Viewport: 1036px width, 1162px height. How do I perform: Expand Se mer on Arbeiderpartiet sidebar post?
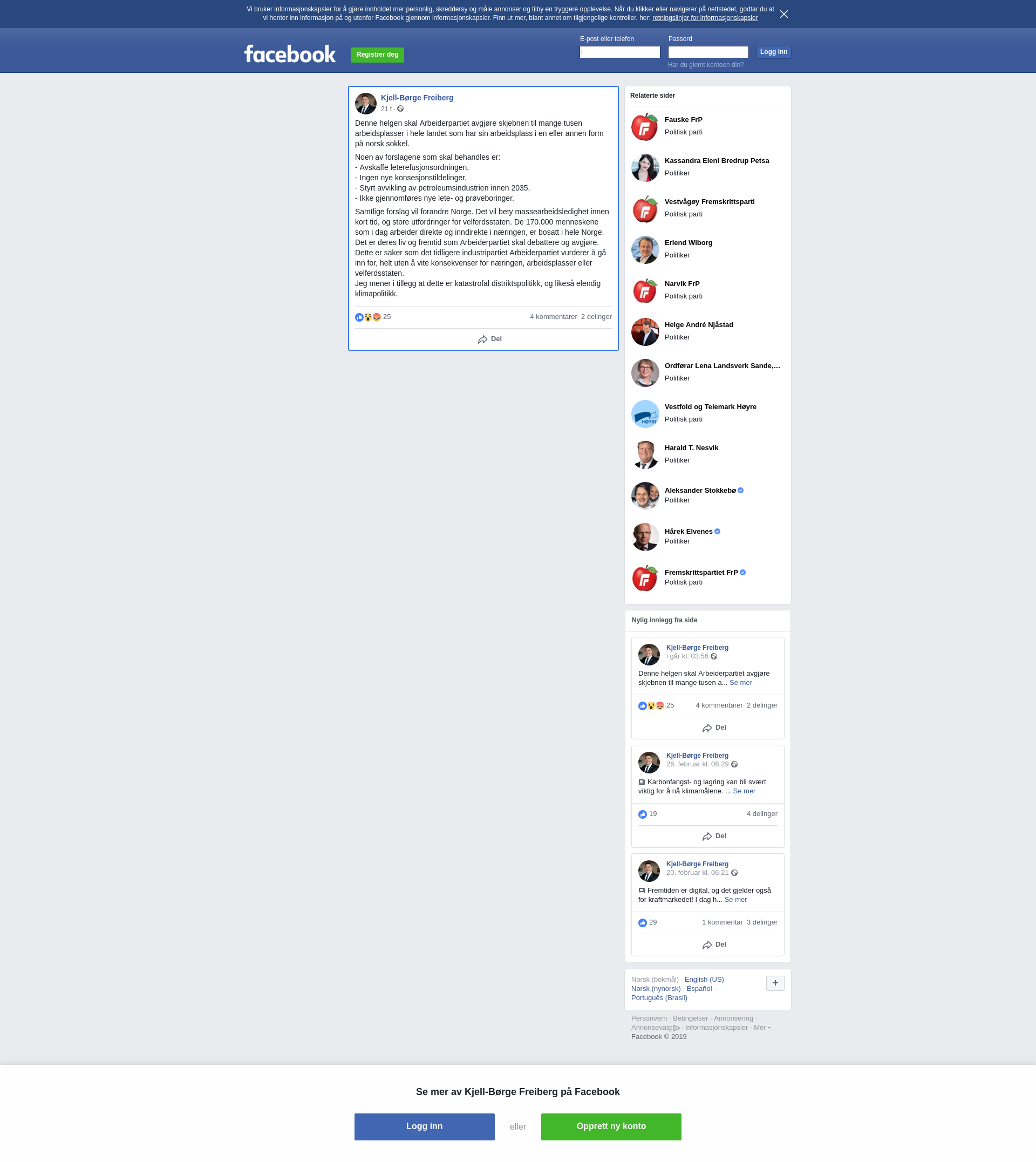[x=740, y=682]
